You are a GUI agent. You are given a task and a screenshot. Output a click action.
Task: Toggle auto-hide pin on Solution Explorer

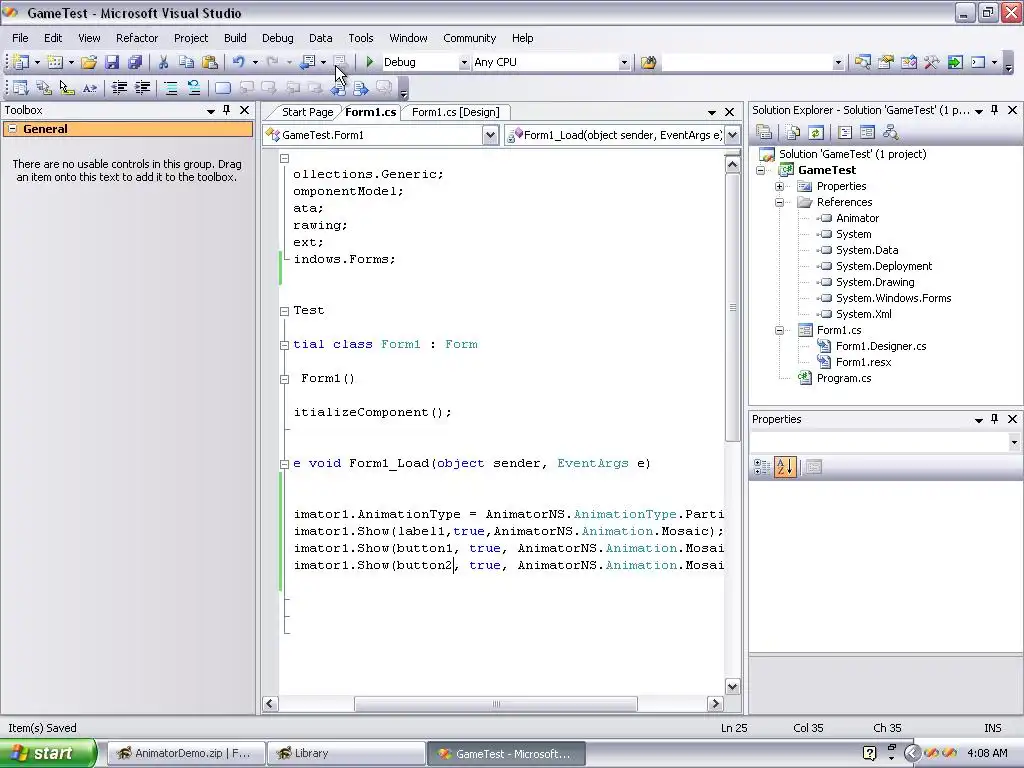(995, 110)
